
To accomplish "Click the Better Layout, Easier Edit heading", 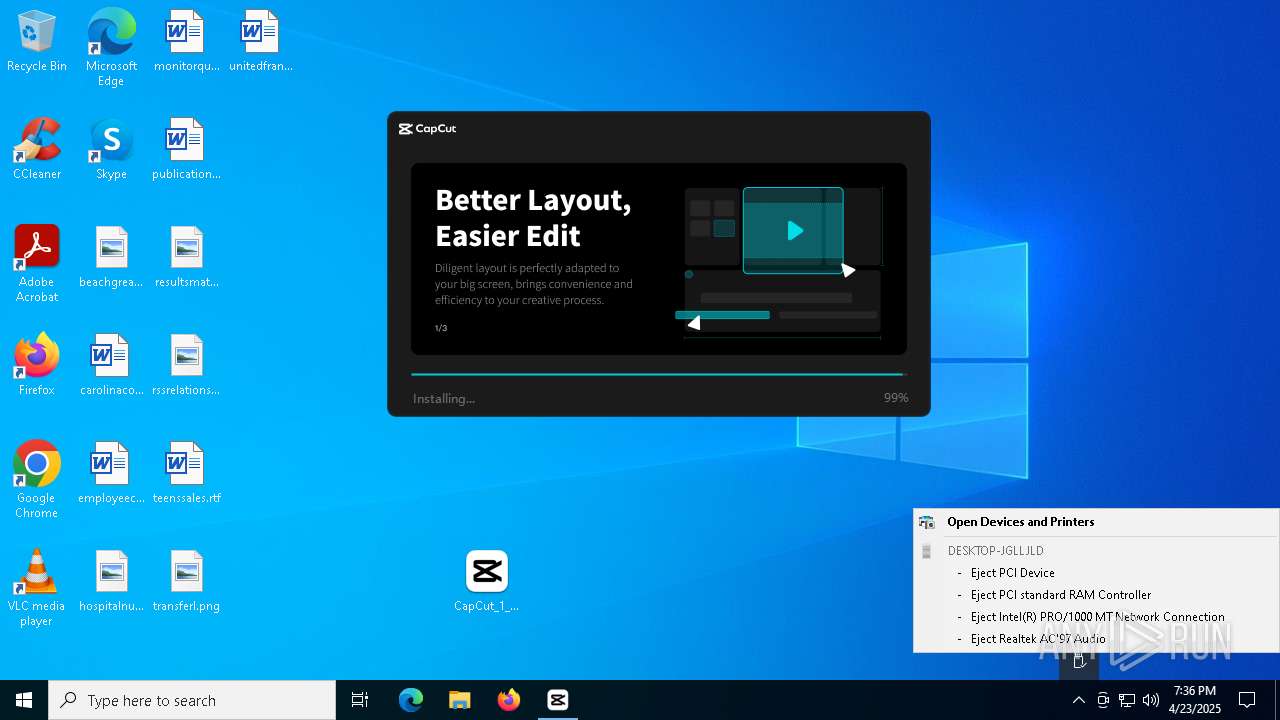I will point(533,217).
